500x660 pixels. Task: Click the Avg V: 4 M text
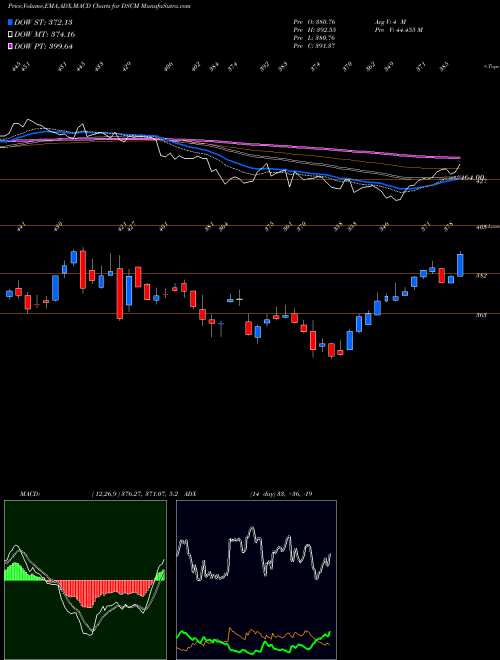coord(389,22)
